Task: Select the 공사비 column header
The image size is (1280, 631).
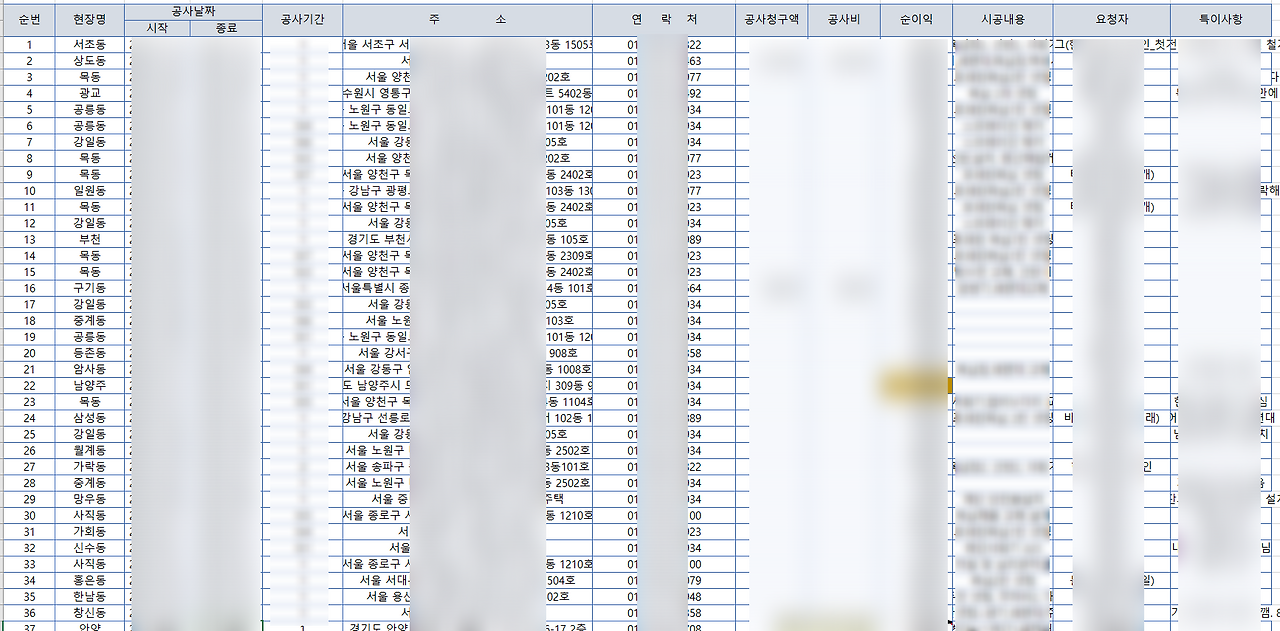Action: (x=842, y=16)
